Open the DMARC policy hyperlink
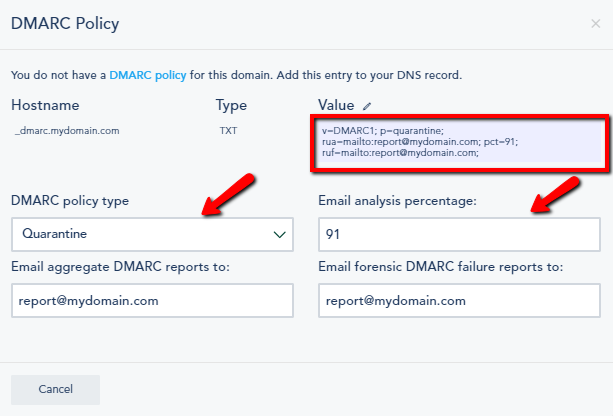613x416 pixels. tap(146, 75)
